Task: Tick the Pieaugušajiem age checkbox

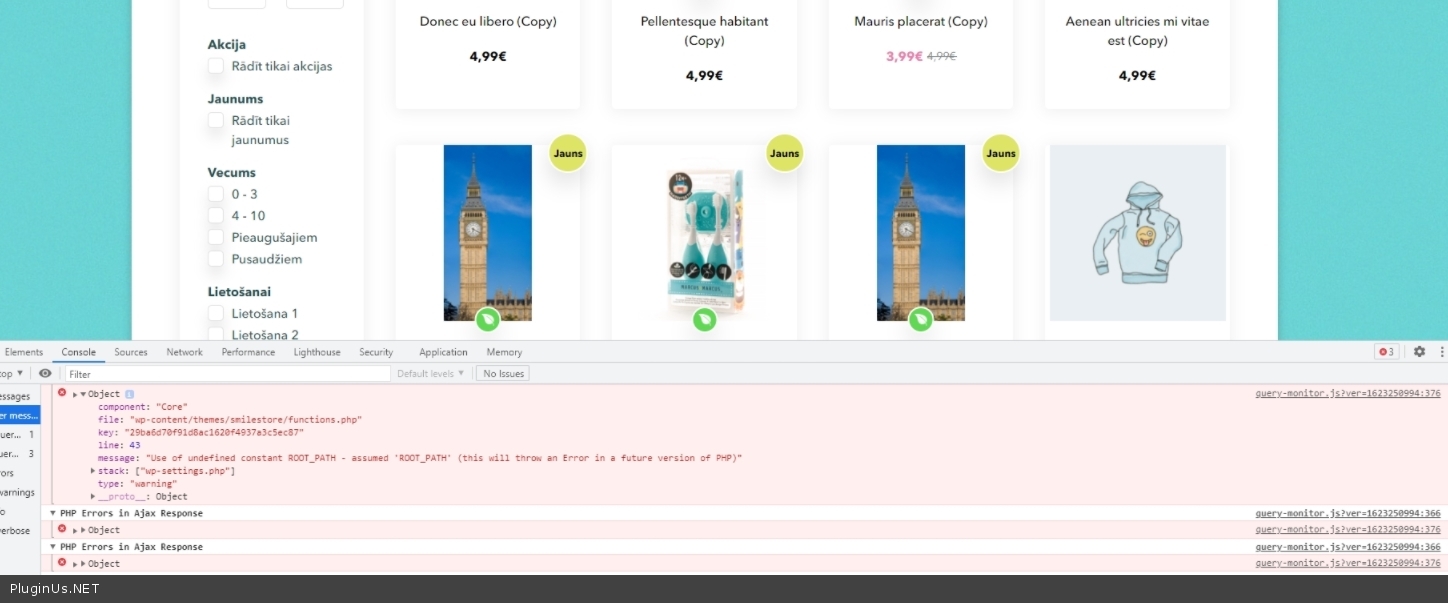Action: pos(216,238)
